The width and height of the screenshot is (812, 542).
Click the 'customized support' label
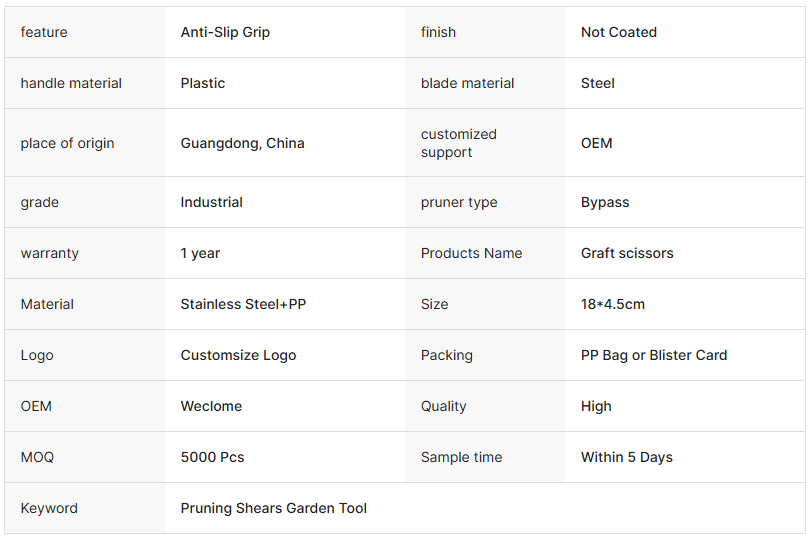459,143
